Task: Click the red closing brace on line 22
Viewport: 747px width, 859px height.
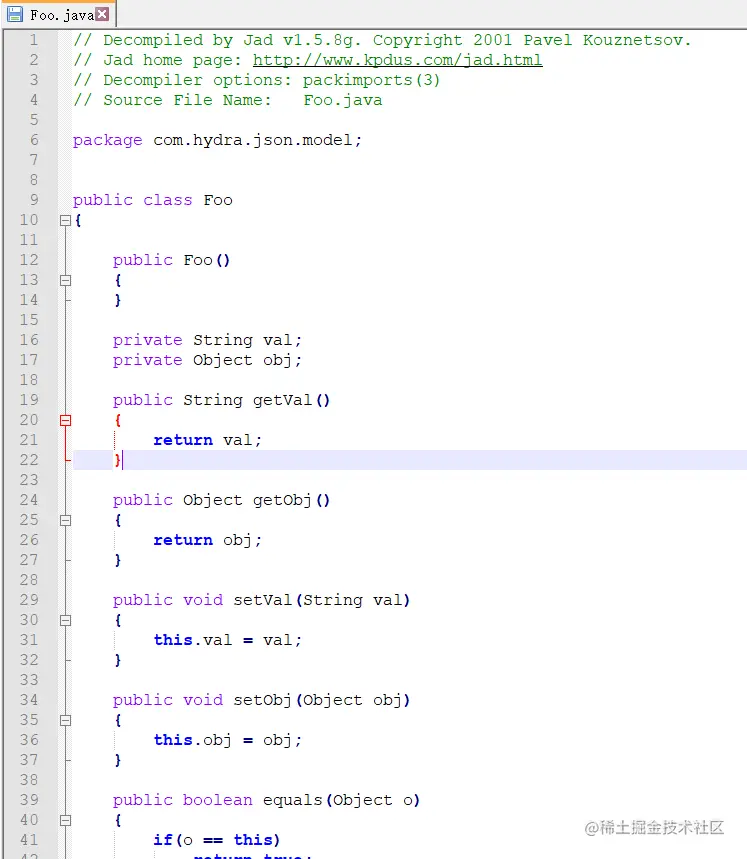Action: 117,460
